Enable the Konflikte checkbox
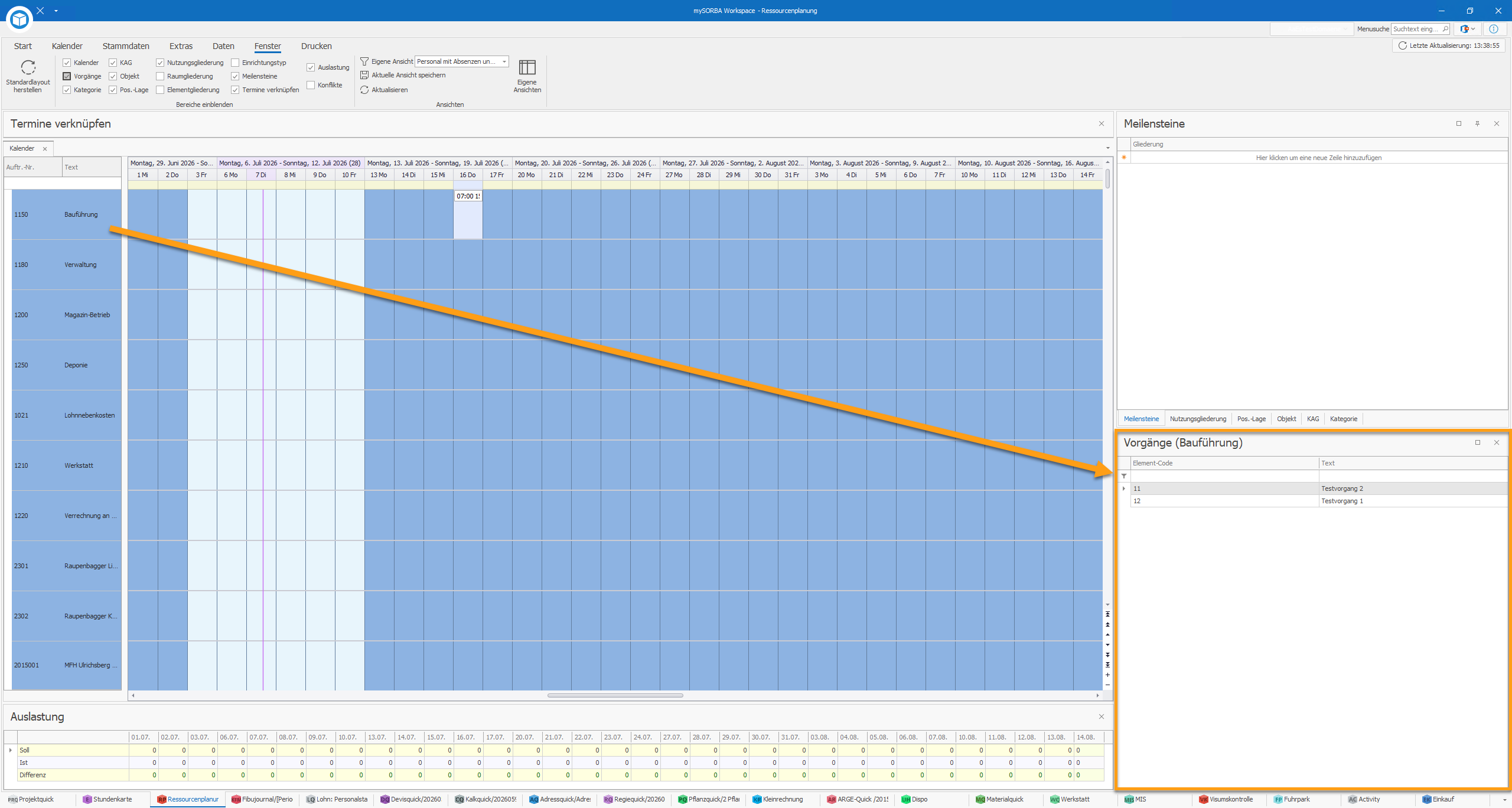1512x808 pixels. tap(311, 85)
